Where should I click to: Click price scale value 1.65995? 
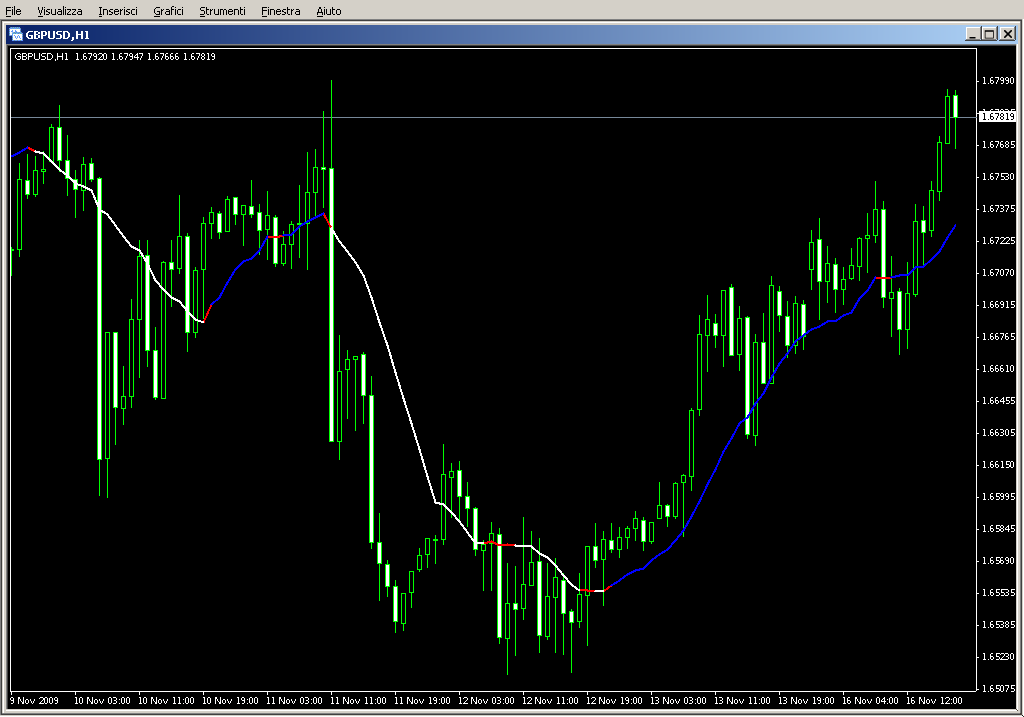(999, 497)
